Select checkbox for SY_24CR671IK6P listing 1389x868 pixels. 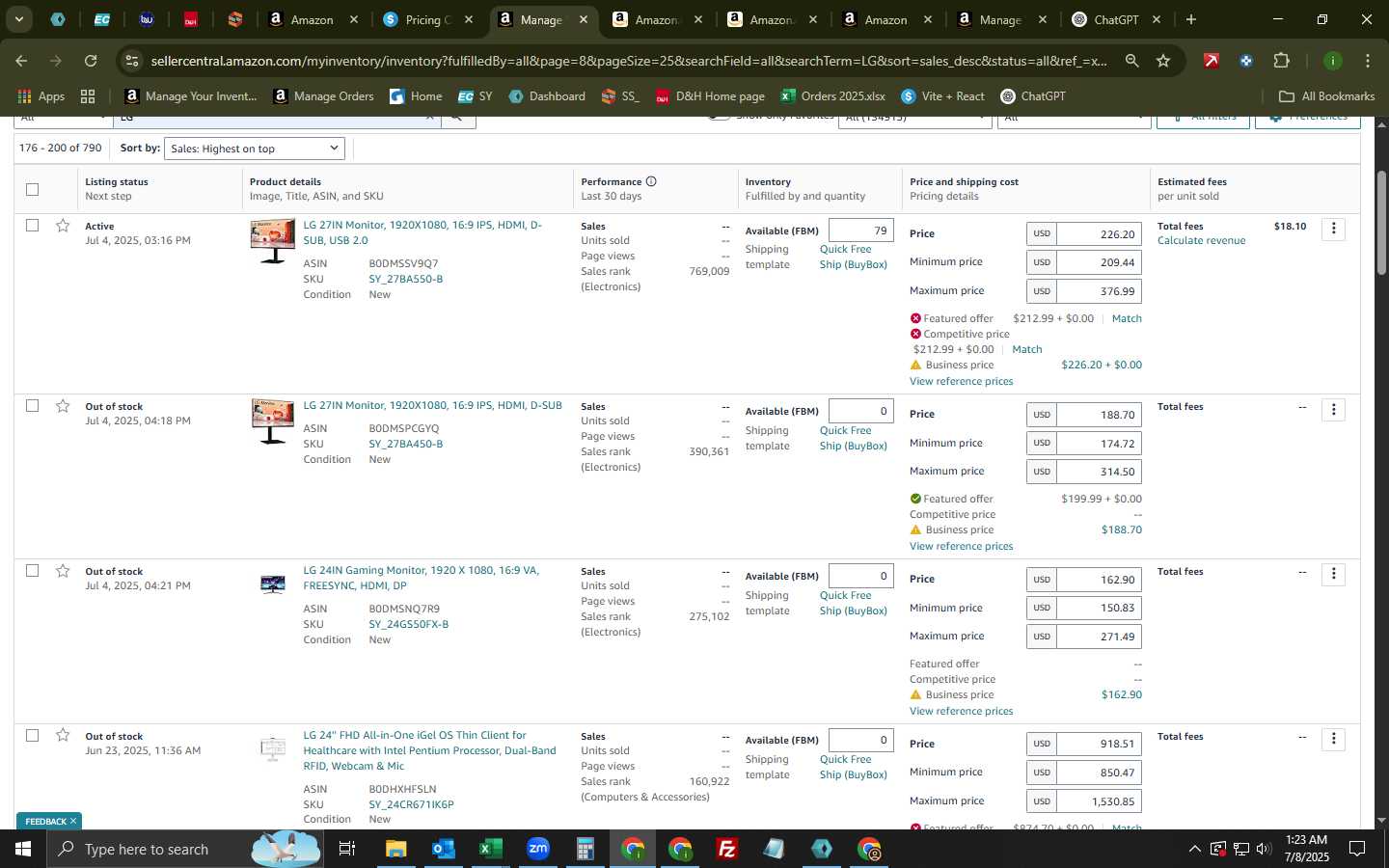(x=33, y=736)
